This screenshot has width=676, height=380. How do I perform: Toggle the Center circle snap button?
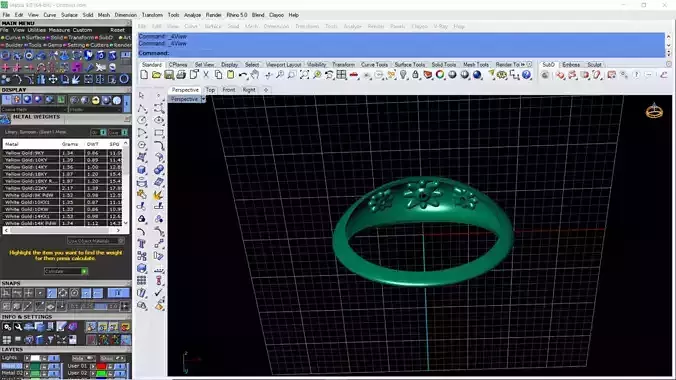pyautogui.click(x=74, y=293)
